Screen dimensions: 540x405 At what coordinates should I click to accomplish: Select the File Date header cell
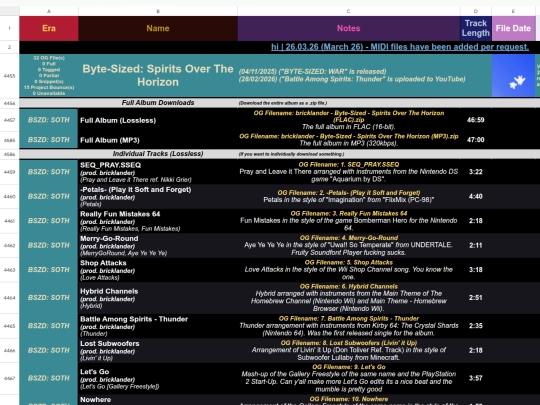[513, 28]
